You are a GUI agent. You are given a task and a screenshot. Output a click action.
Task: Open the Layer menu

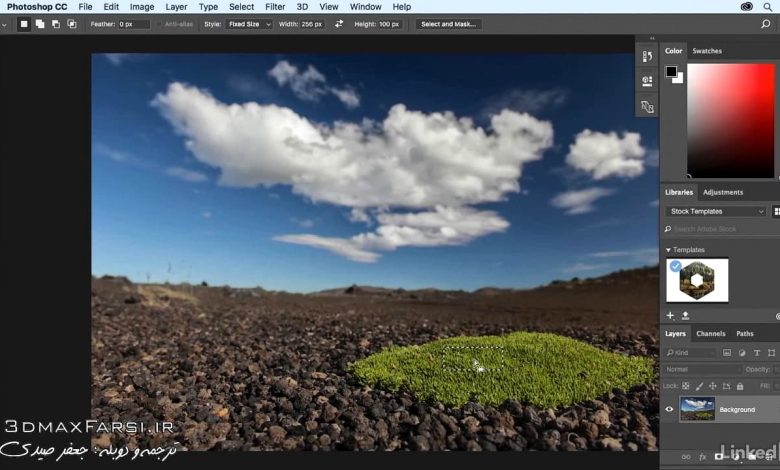pyautogui.click(x=176, y=7)
